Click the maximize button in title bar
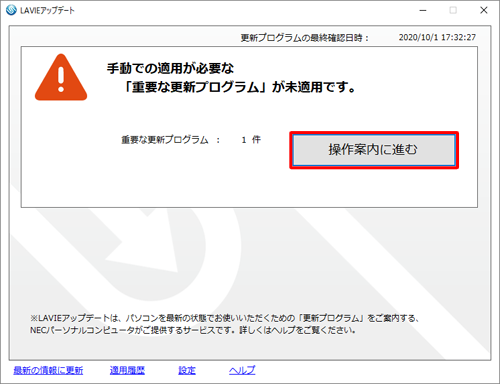 tap(453, 10)
